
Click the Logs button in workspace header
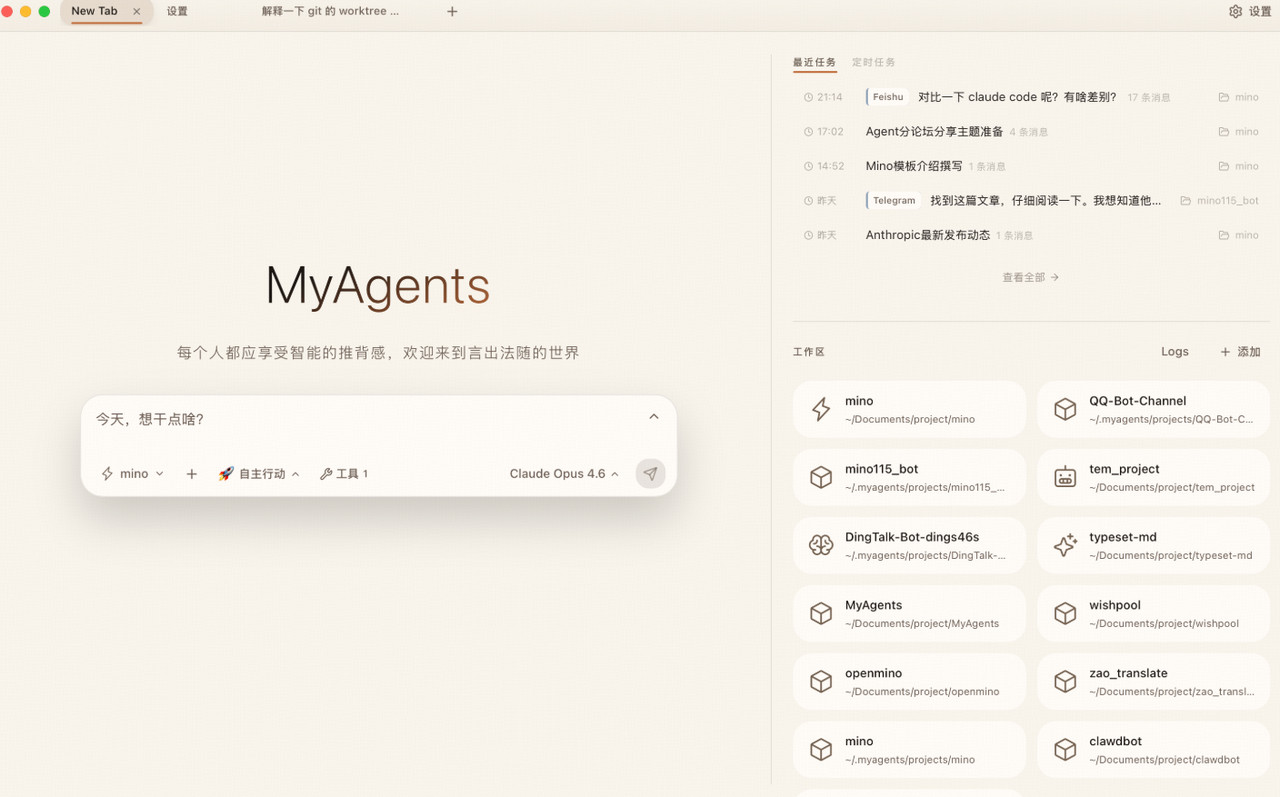(1175, 352)
